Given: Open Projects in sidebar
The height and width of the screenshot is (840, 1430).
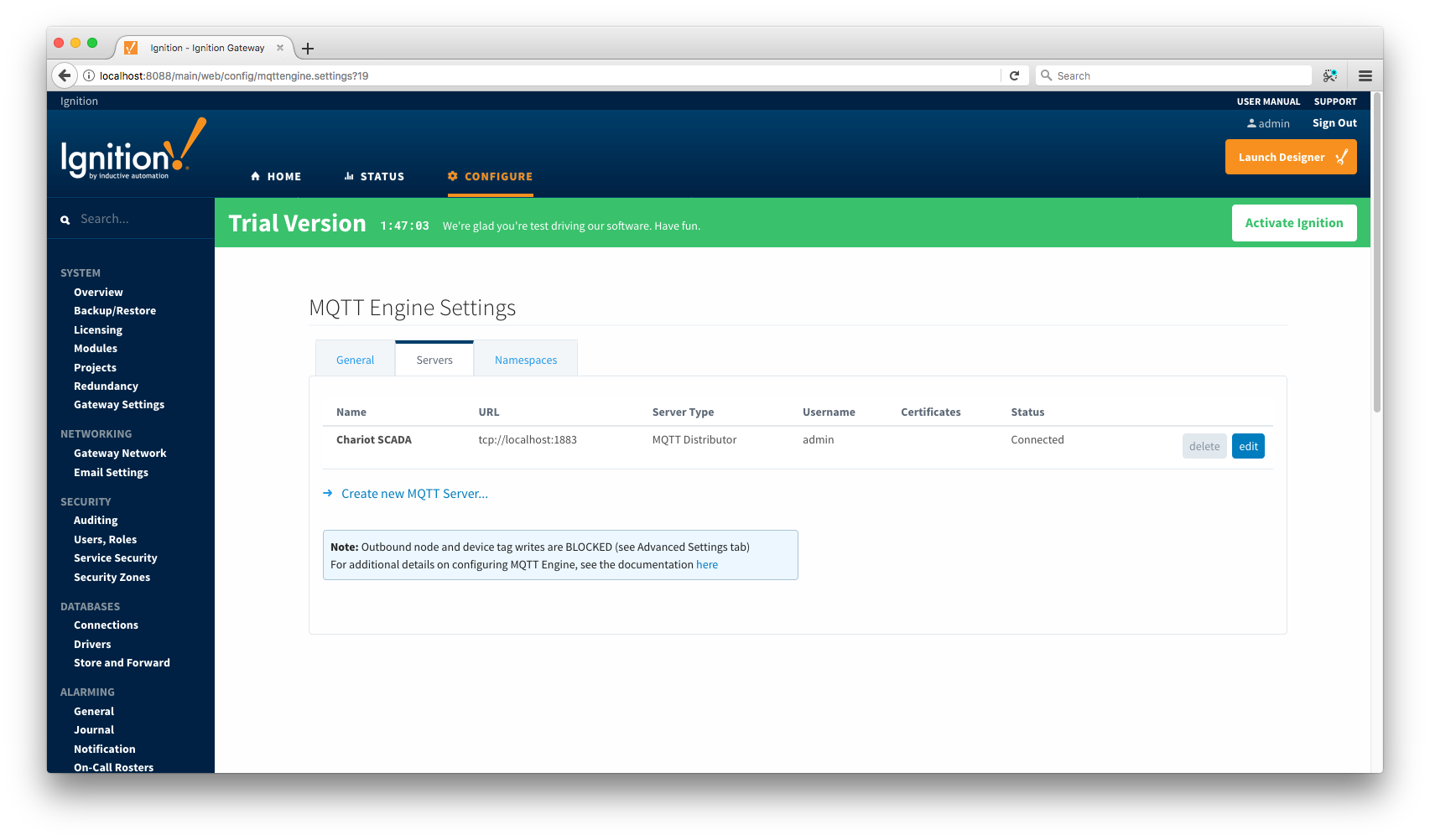Looking at the screenshot, I should point(95,368).
